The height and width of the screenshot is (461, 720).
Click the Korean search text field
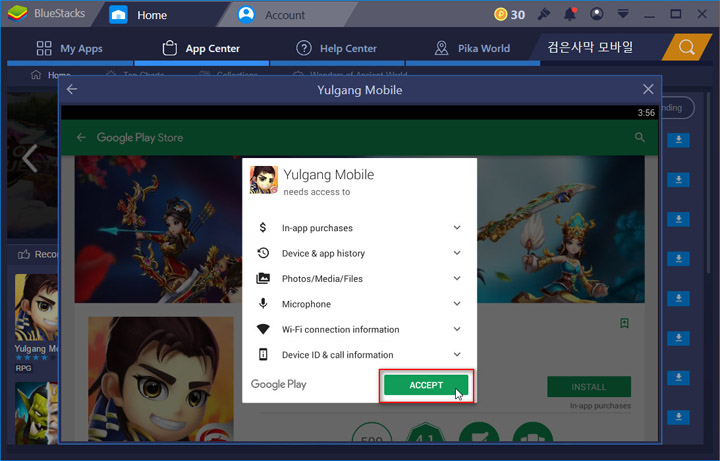point(597,47)
